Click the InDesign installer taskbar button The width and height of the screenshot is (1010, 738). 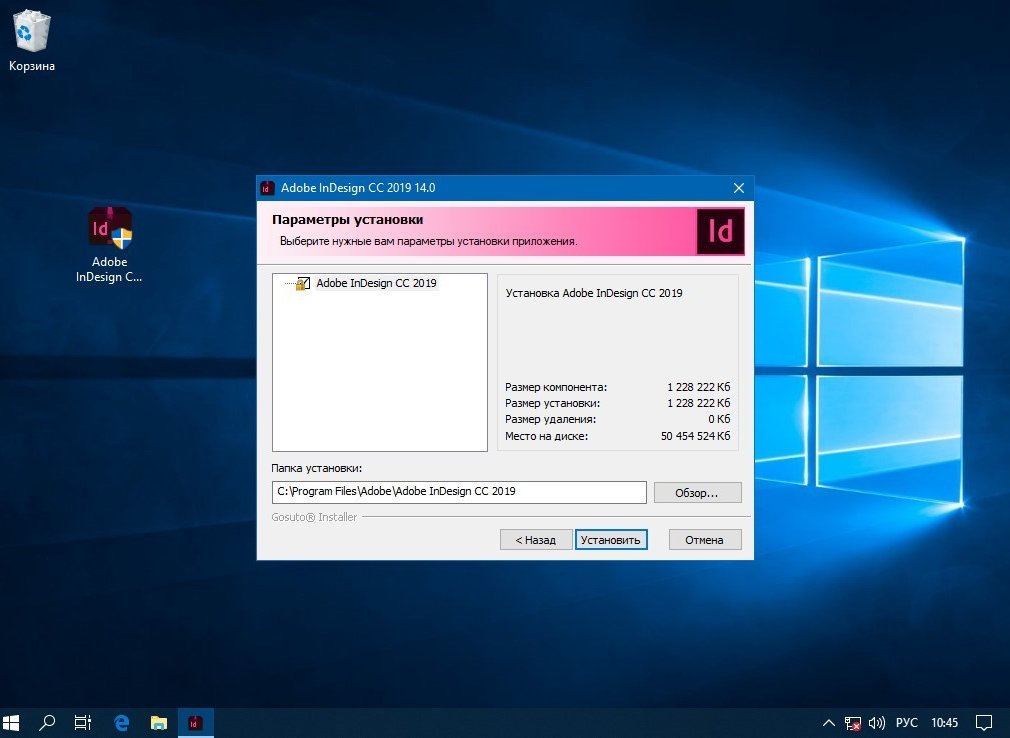tap(195, 723)
